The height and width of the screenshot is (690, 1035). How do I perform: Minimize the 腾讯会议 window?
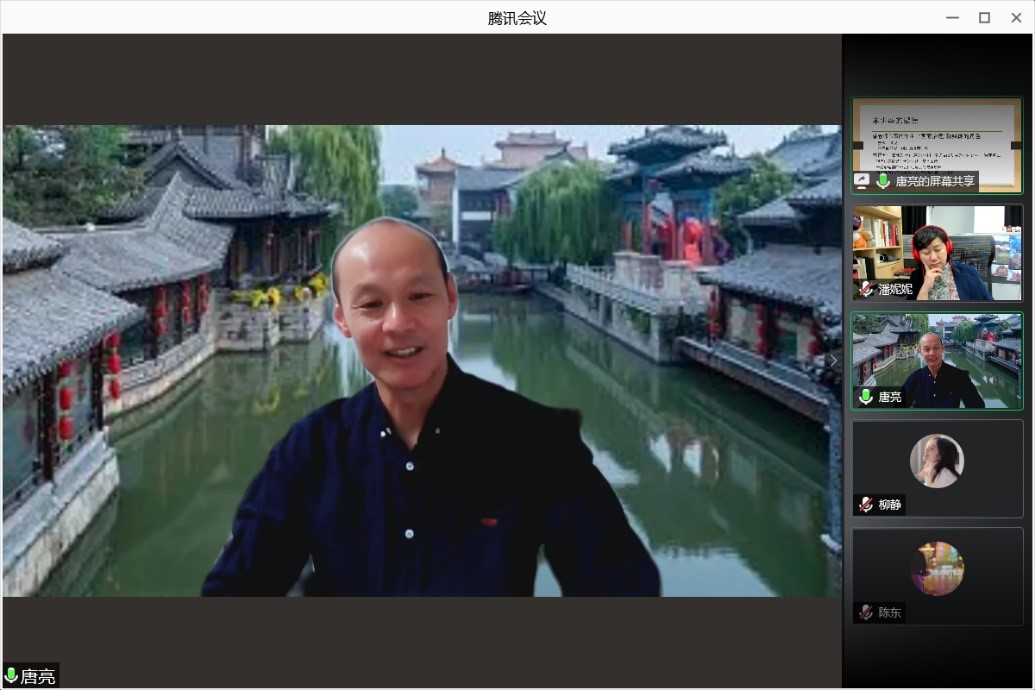(x=952, y=17)
